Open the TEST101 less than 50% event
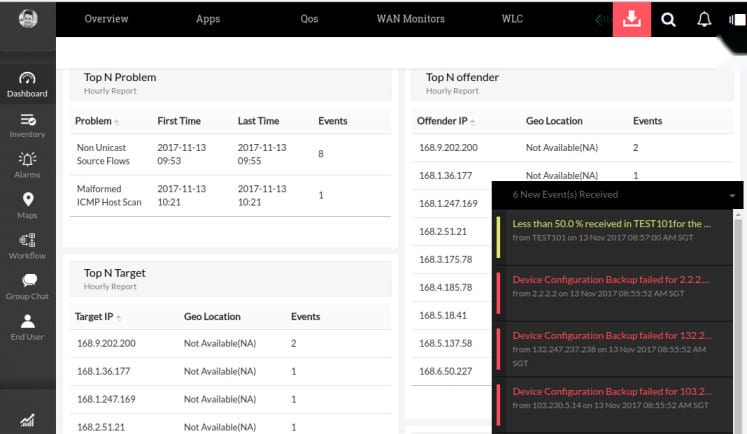The height and width of the screenshot is (434, 747). [611, 223]
